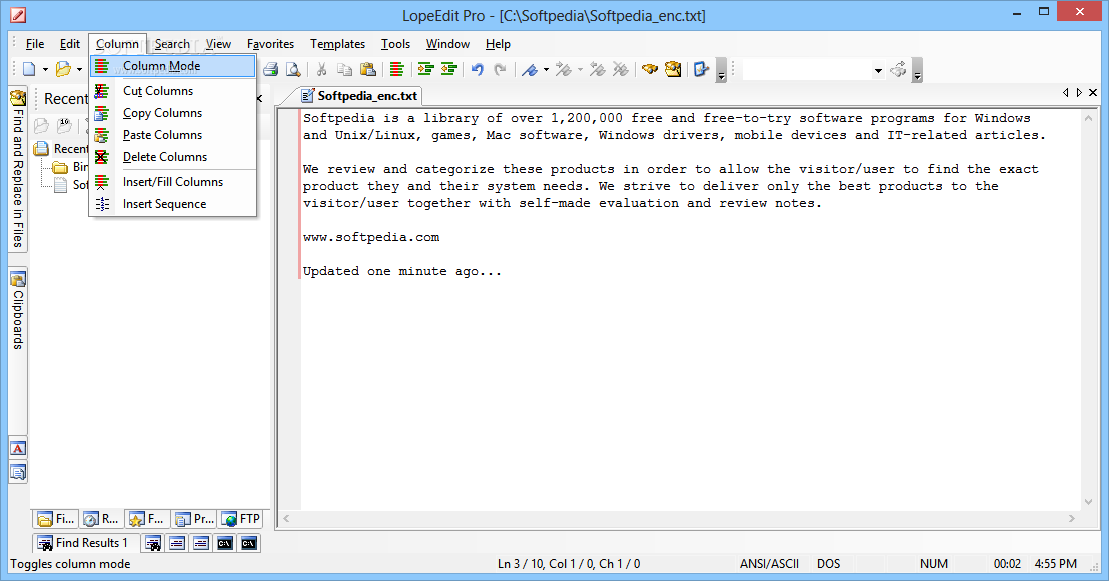
Task: Switch to the Pr... projects tab
Action: coord(194,519)
